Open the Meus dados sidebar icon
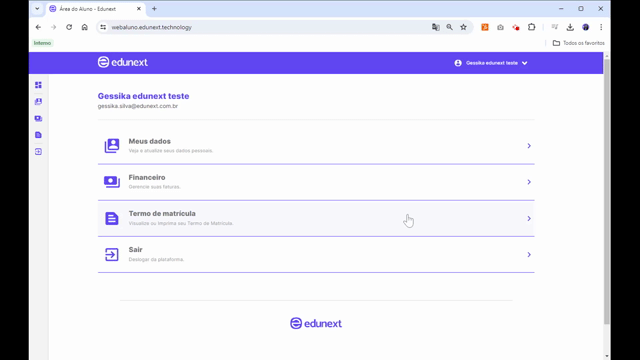Image resolution: width=640 pixels, height=360 pixels. 38,102
